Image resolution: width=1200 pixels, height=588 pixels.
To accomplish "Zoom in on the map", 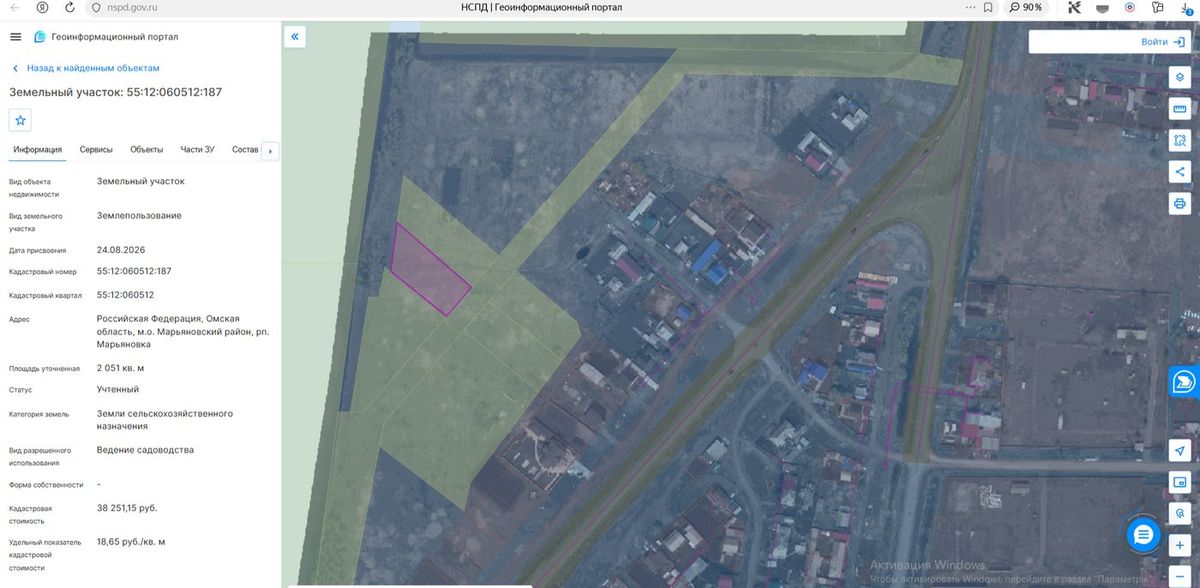I will (1181, 545).
